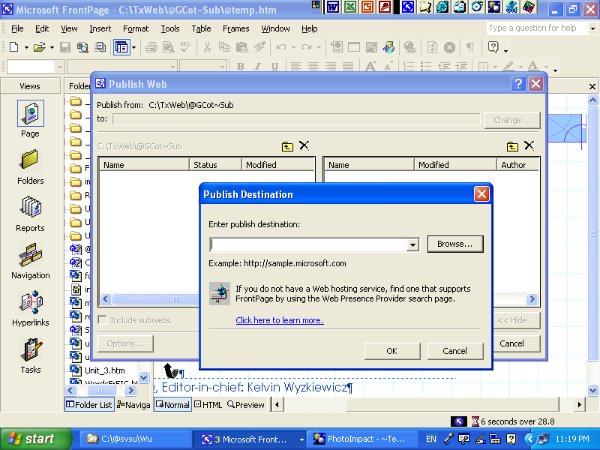Open the Reports view icon

[30, 211]
